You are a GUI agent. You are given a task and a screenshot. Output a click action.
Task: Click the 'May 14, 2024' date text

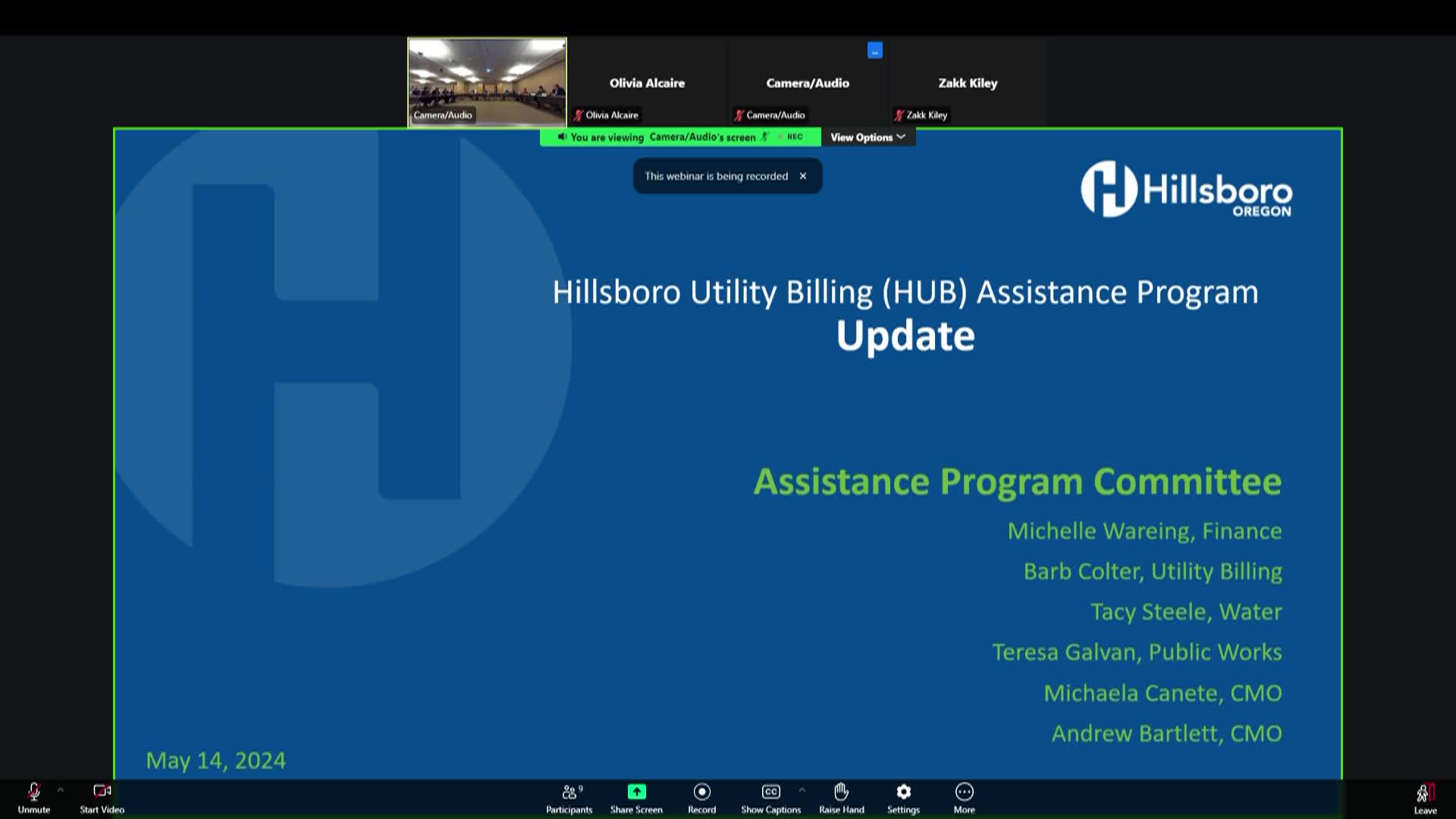(x=216, y=761)
